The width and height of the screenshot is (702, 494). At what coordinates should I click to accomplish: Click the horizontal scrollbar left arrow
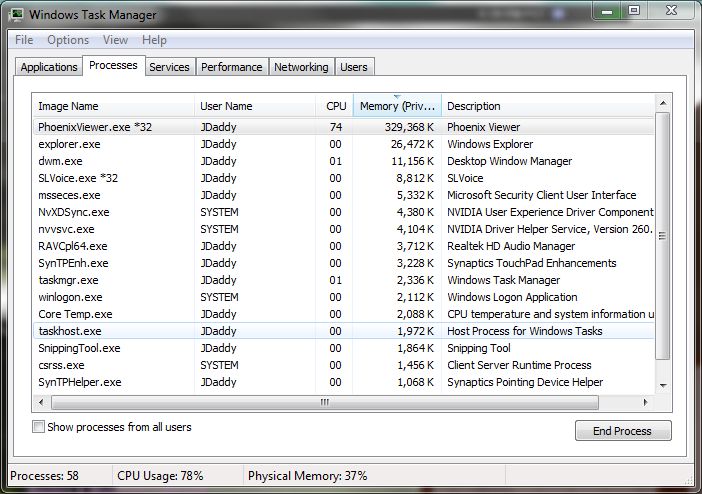click(x=42, y=402)
